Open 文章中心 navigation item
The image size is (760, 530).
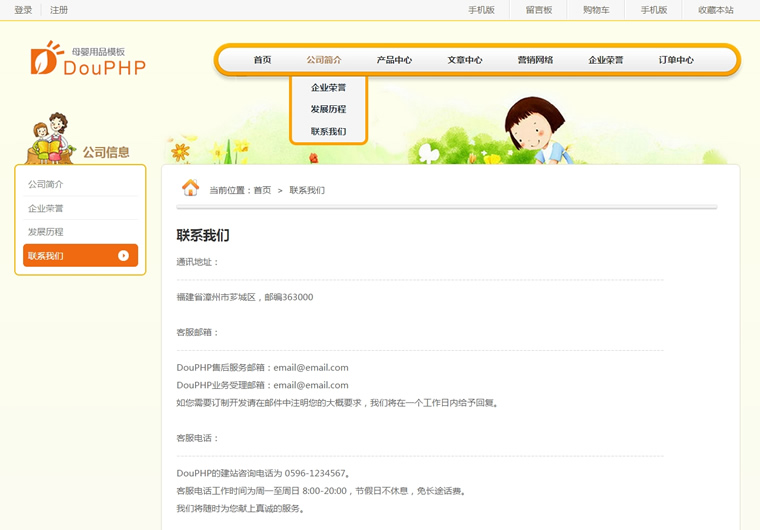click(465, 60)
